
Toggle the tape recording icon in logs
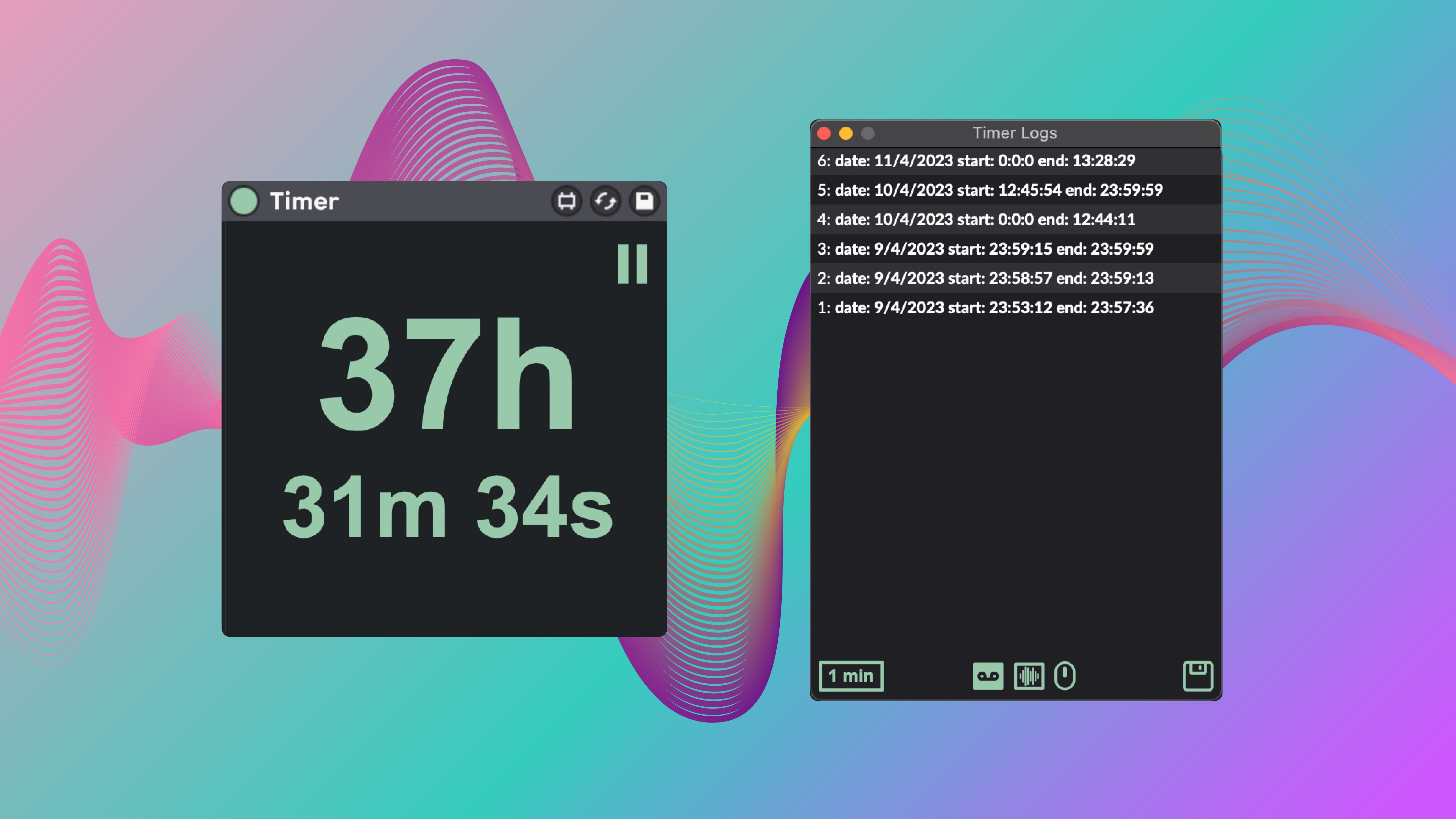click(987, 676)
